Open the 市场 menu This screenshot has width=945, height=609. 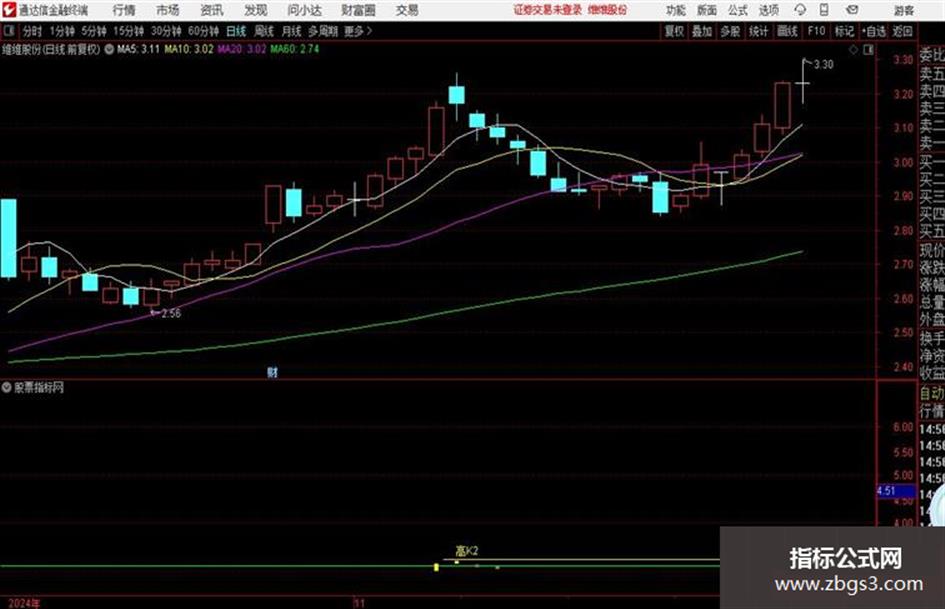pyautogui.click(x=168, y=10)
